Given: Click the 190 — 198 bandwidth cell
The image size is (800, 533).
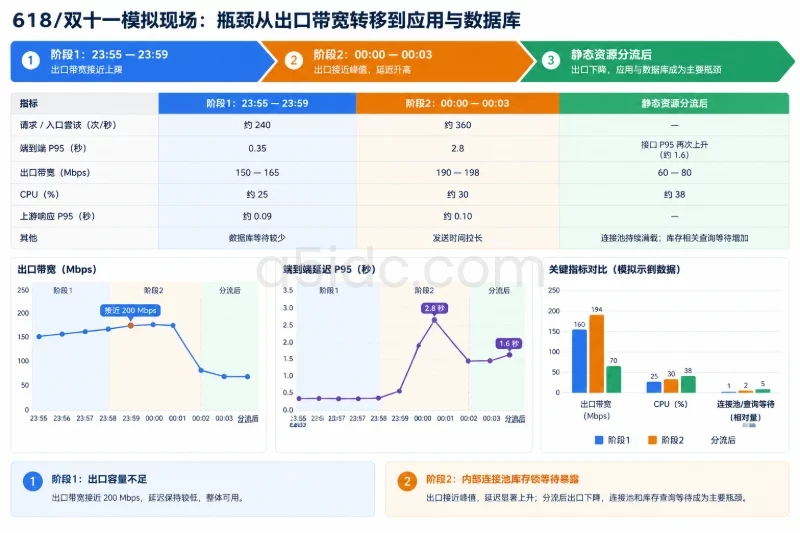Looking at the screenshot, I should tap(458, 172).
